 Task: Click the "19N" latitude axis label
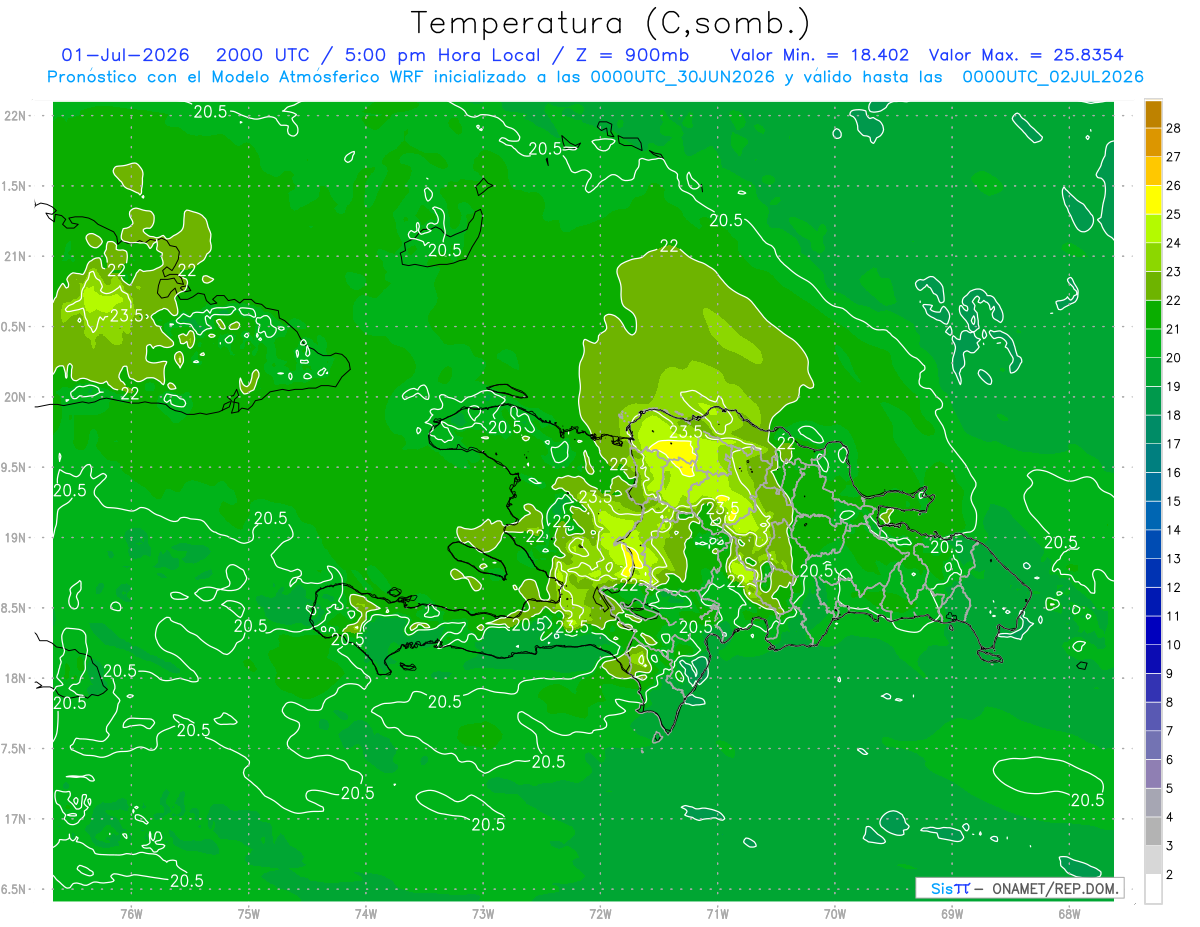[x=15, y=538]
